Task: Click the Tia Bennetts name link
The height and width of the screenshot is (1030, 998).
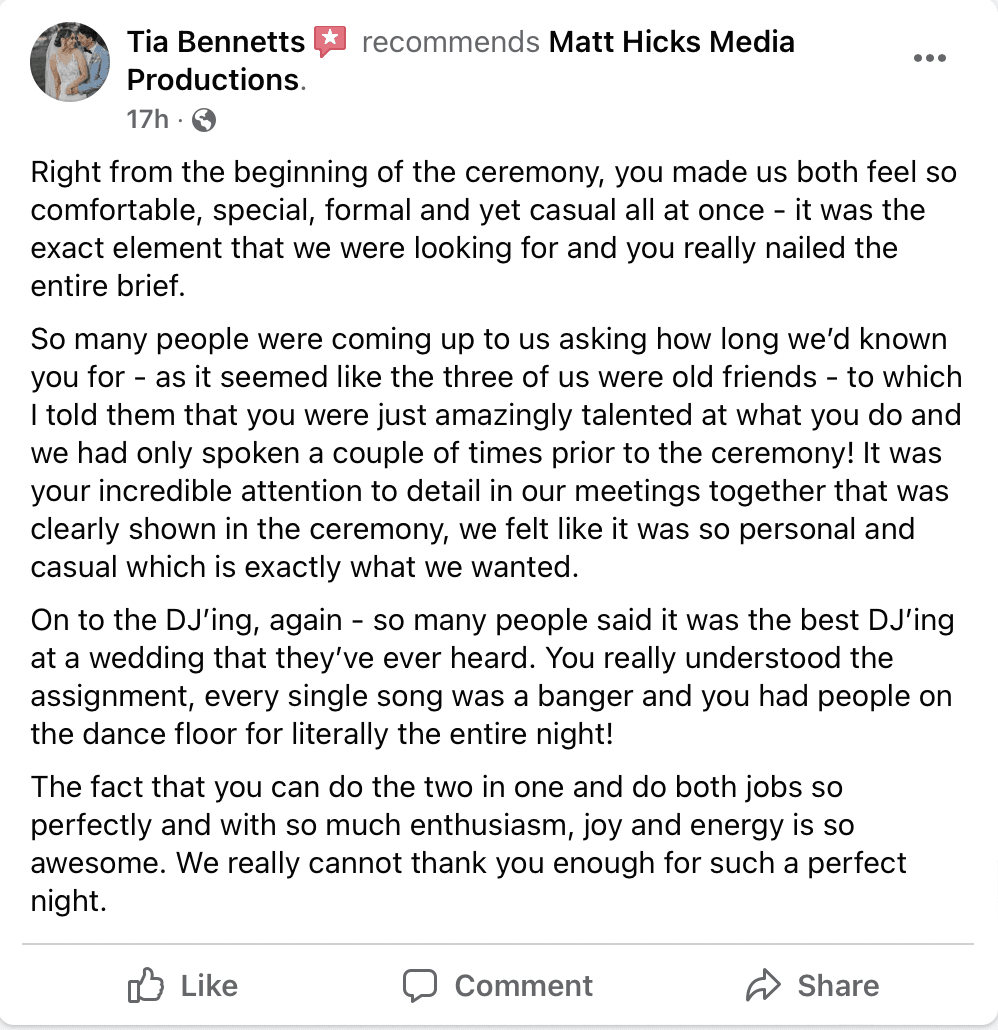Action: [x=215, y=42]
